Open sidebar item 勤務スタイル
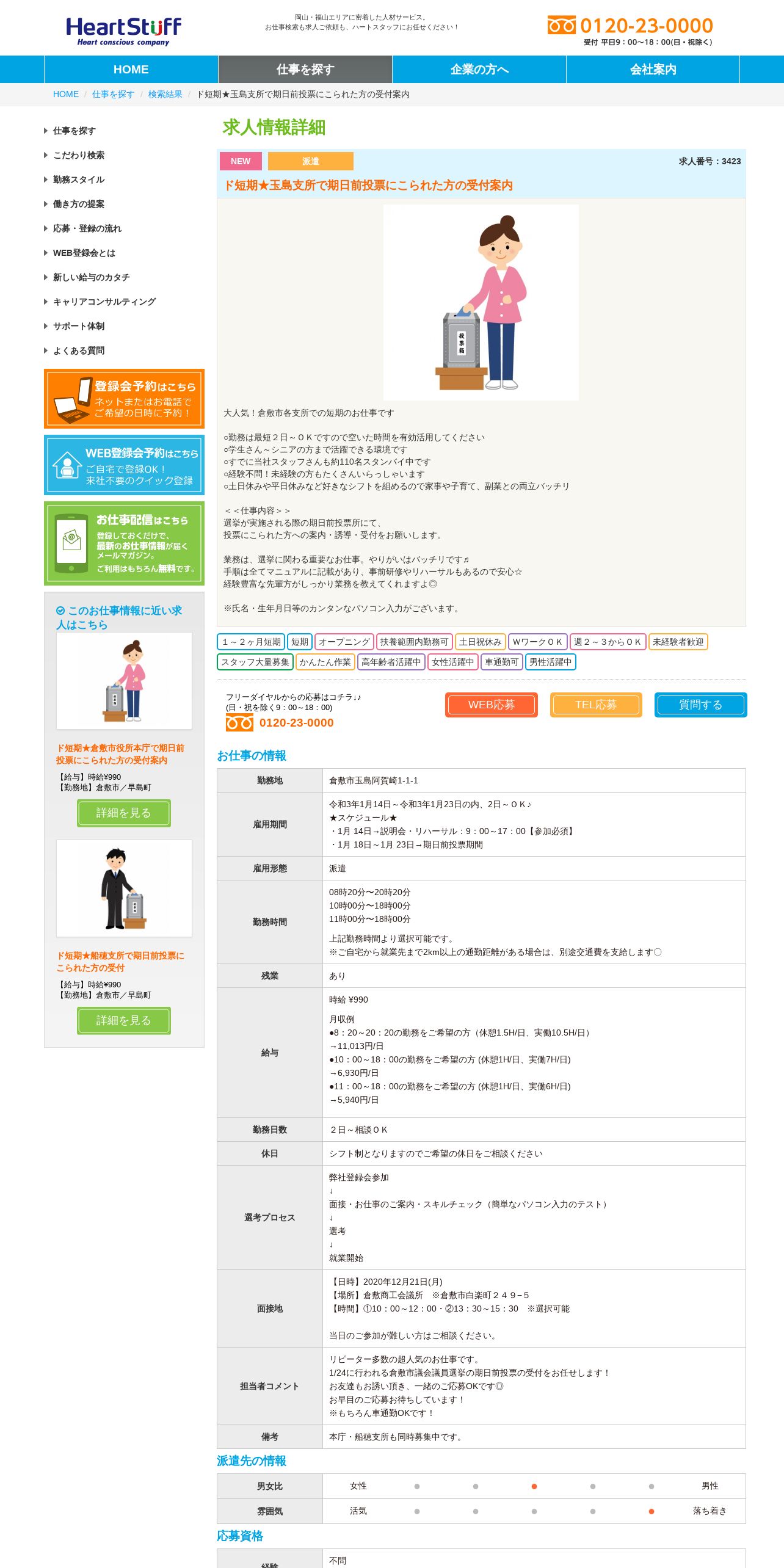Viewport: 784px width, 1568px height. click(x=79, y=180)
